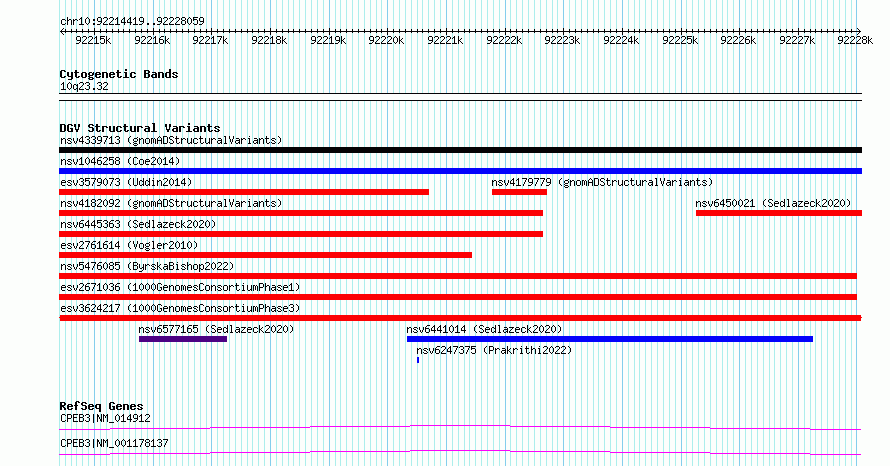890x466 pixels.
Task: Click the 92222k ruler tick label
Action: coord(504,40)
